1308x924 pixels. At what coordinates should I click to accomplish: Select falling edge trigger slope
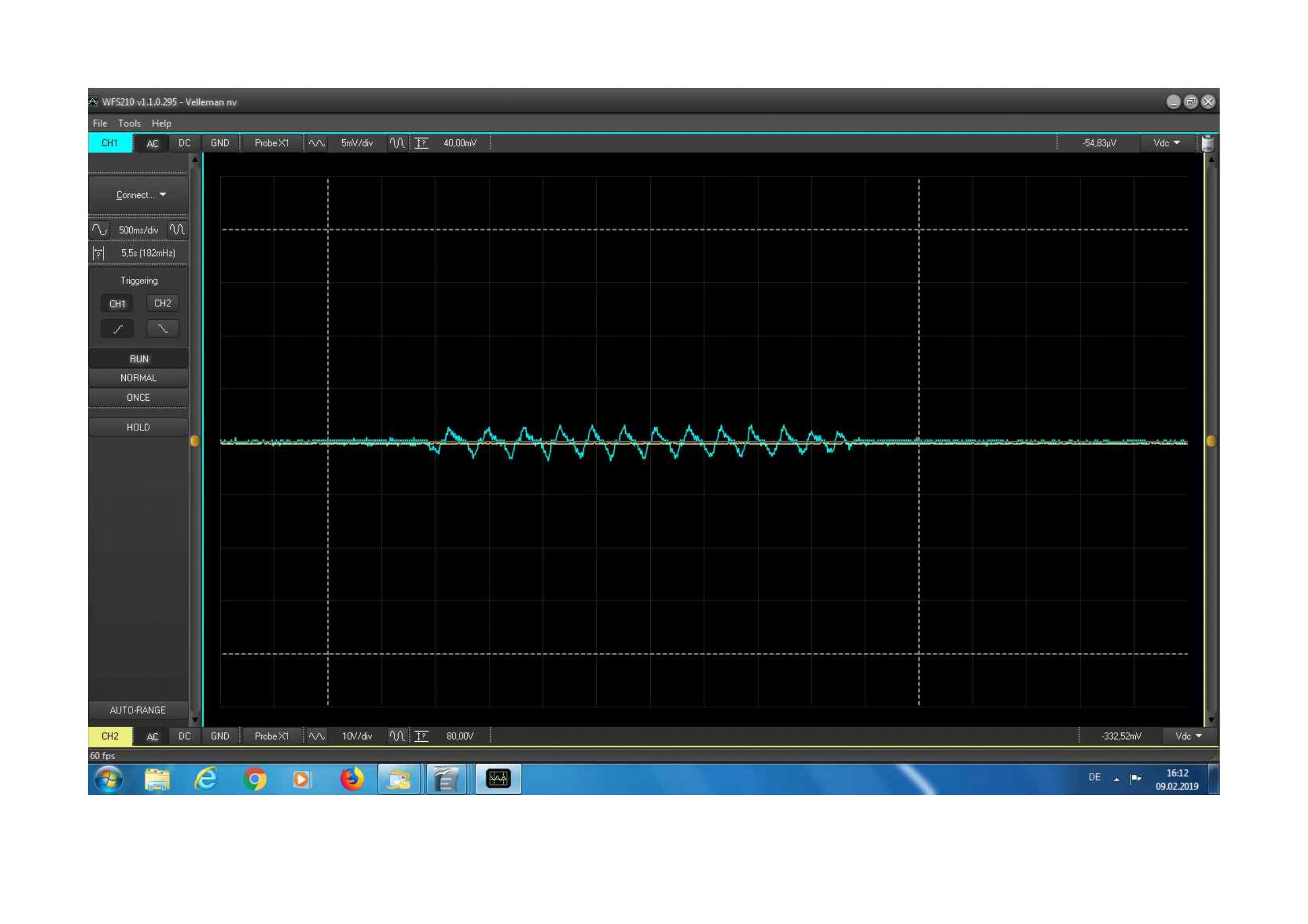pos(162,329)
